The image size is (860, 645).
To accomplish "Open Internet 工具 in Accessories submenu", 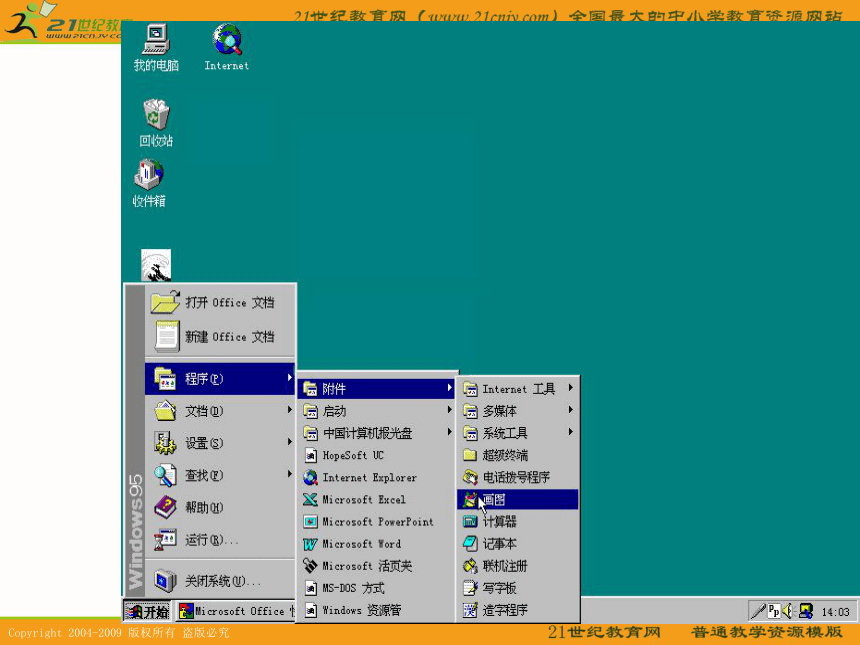I will point(518,389).
